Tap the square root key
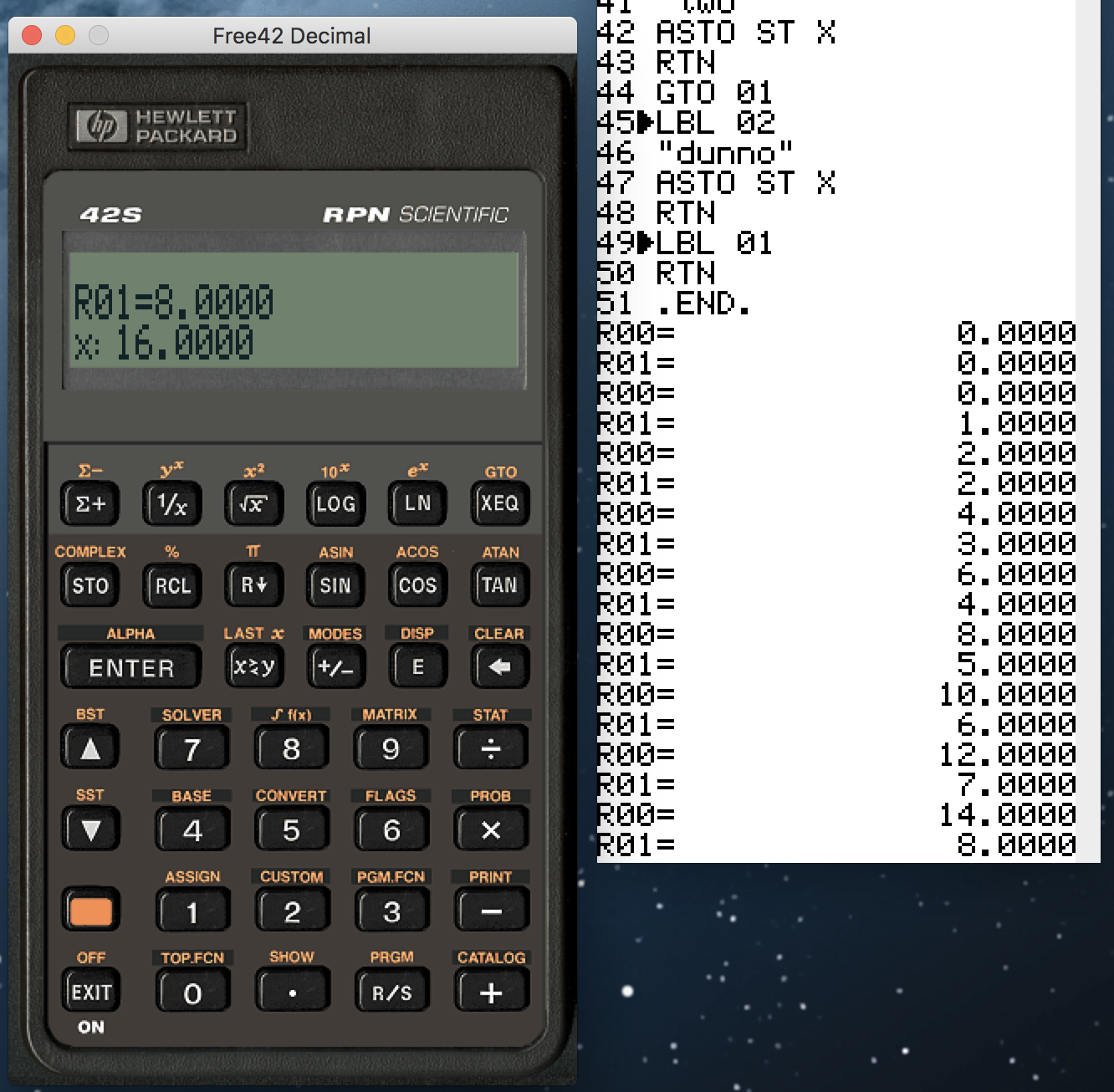This screenshot has height=1092, width=1114. (253, 503)
